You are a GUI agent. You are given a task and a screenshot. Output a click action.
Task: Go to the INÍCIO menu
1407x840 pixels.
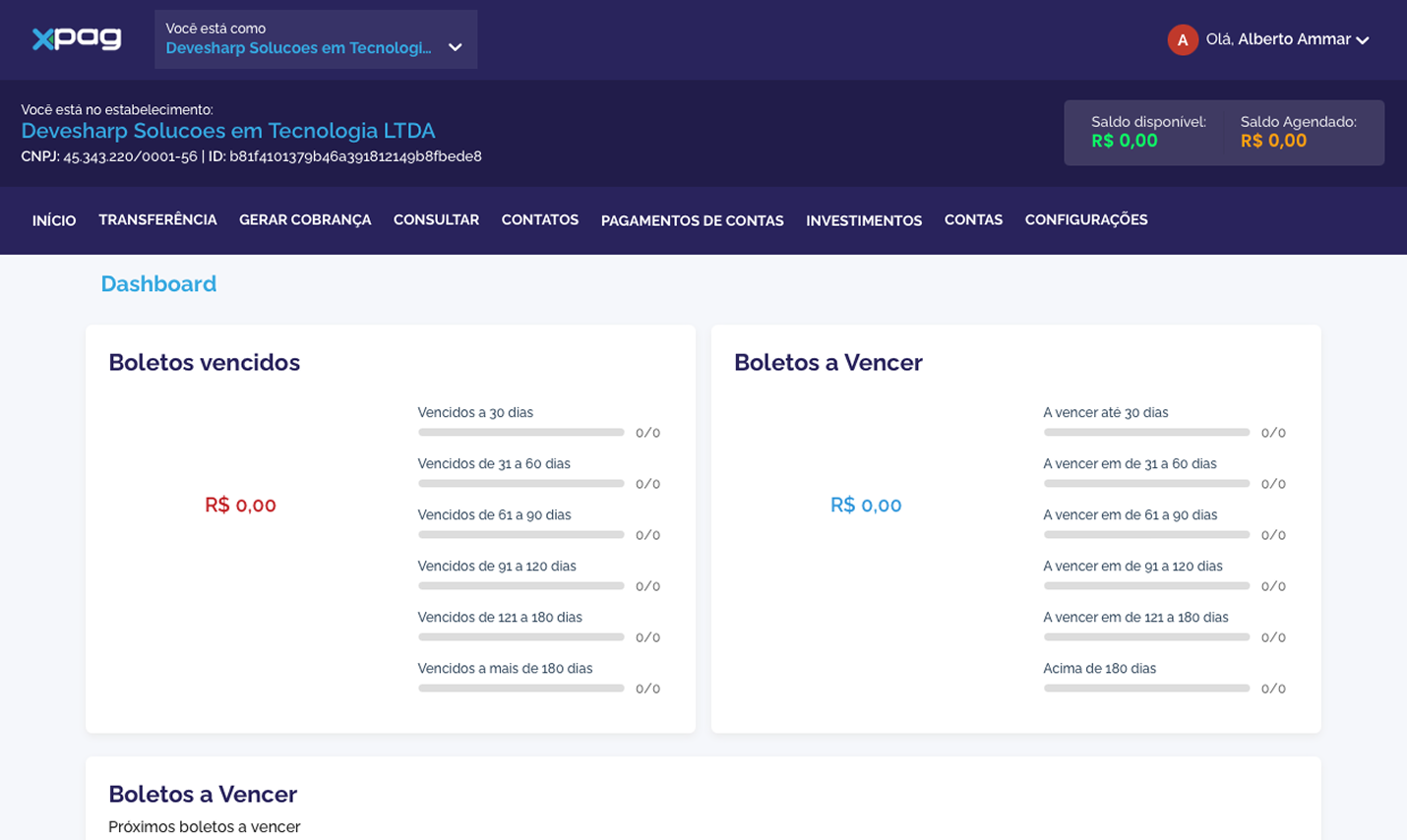click(x=54, y=220)
